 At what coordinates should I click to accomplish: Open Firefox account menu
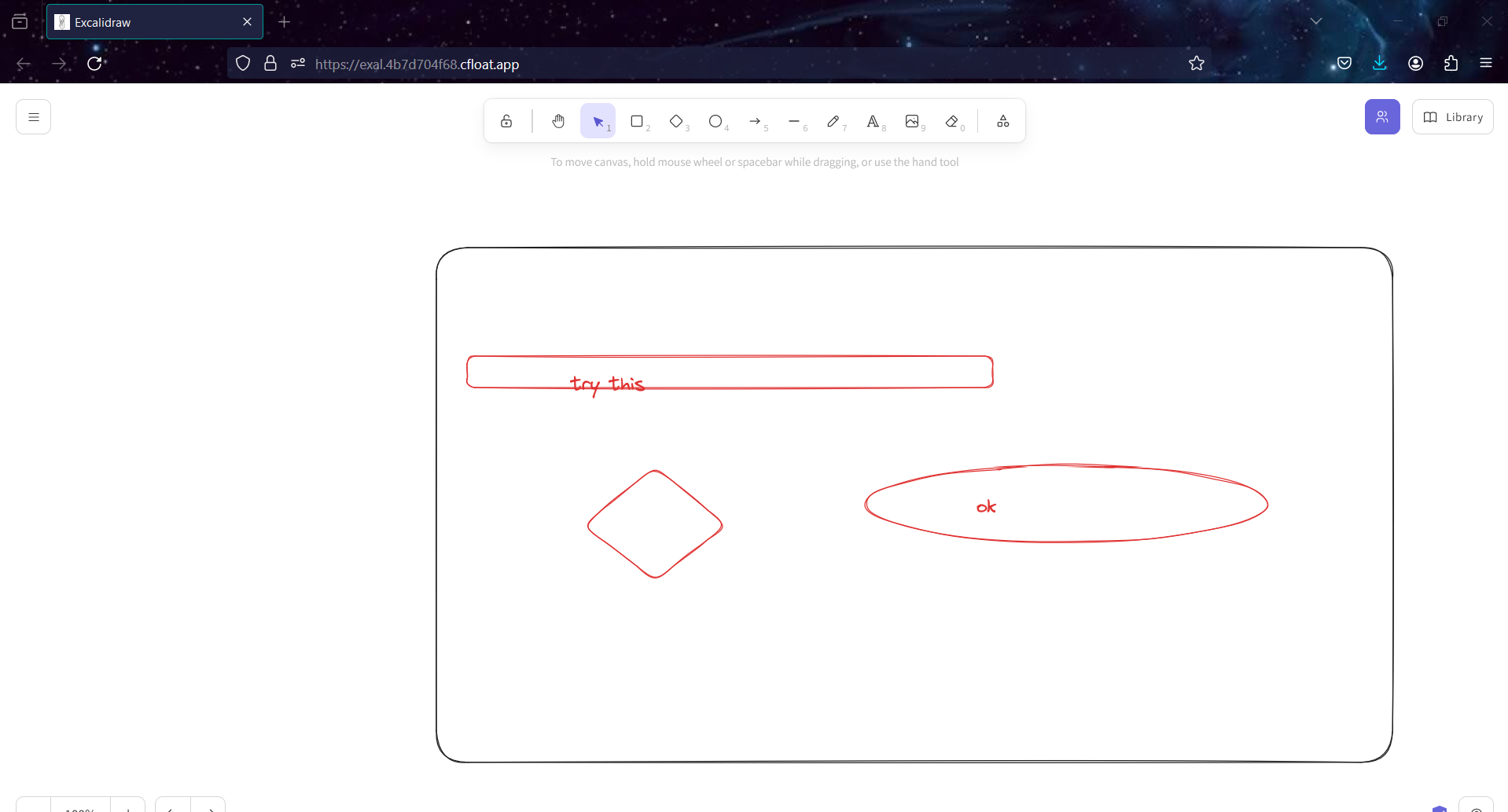pyautogui.click(x=1416, y=64)
